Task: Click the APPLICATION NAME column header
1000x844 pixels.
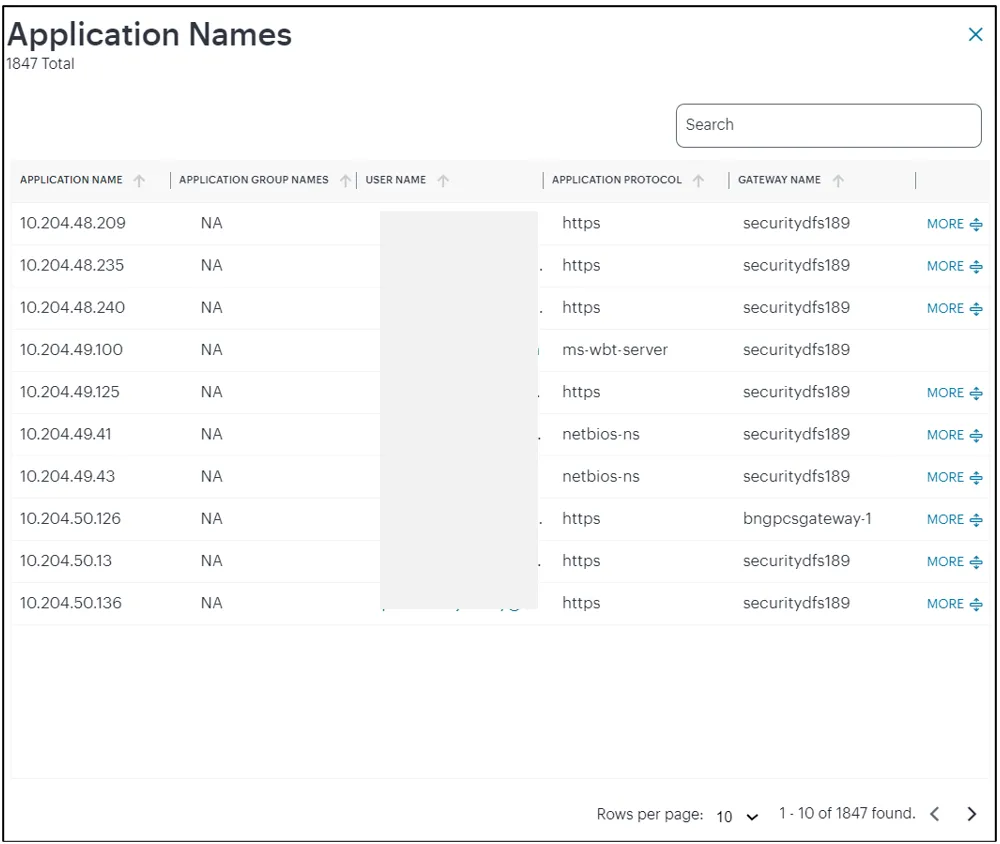Action: 71,180
